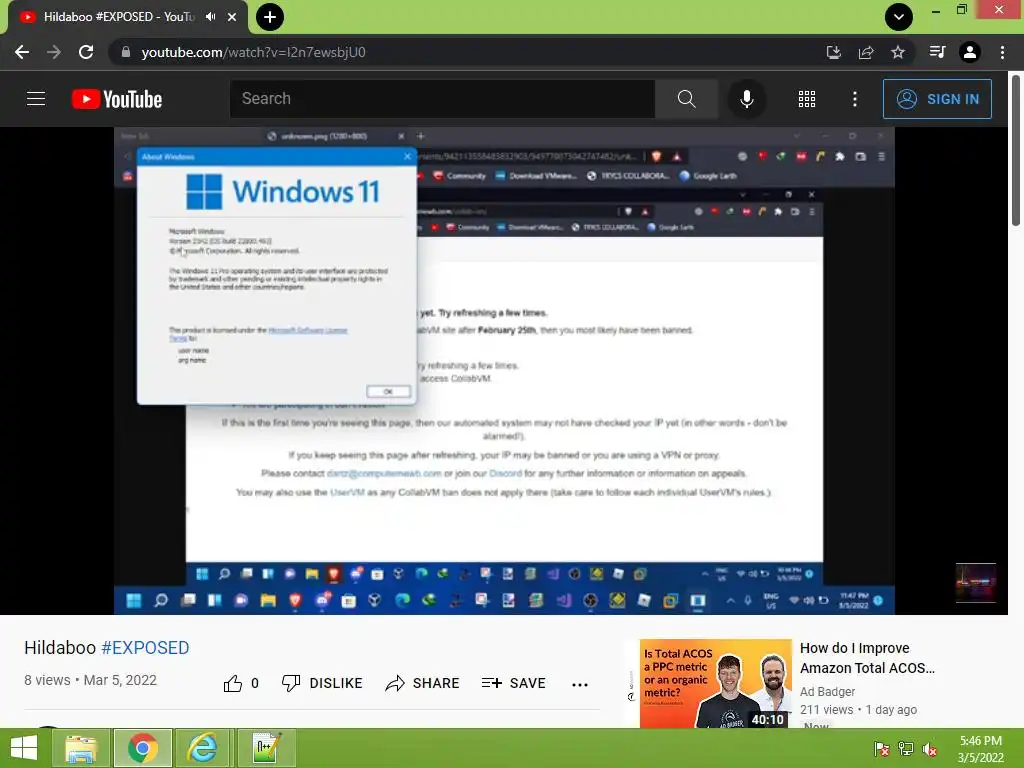
Task: Open Notepad++ taskbar icon
Action: tap(267, 748)
